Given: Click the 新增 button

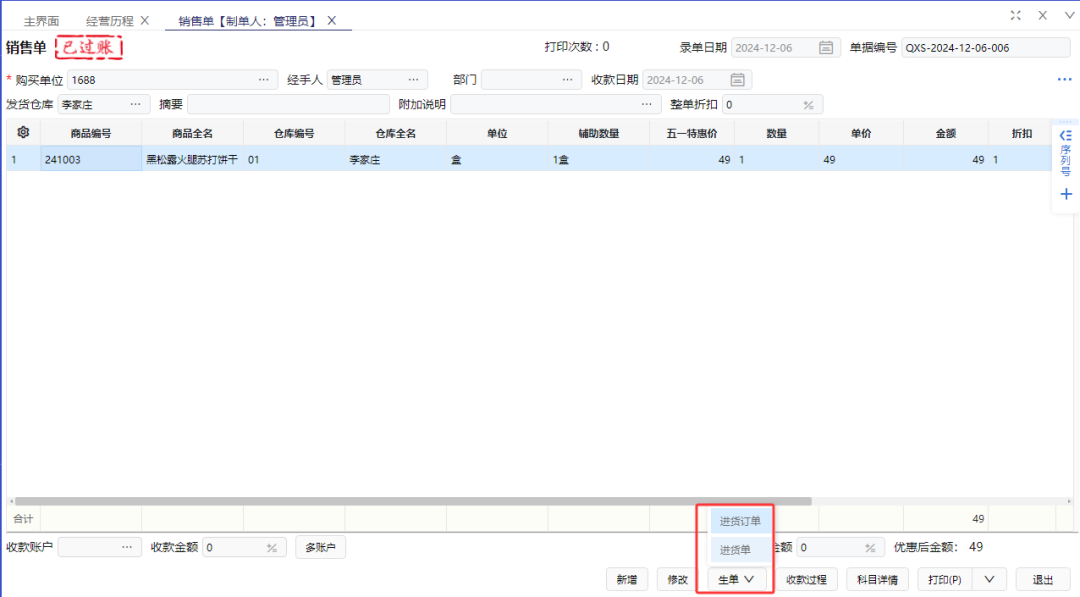Looking at the screenshot, I should [x=627, y=579].
